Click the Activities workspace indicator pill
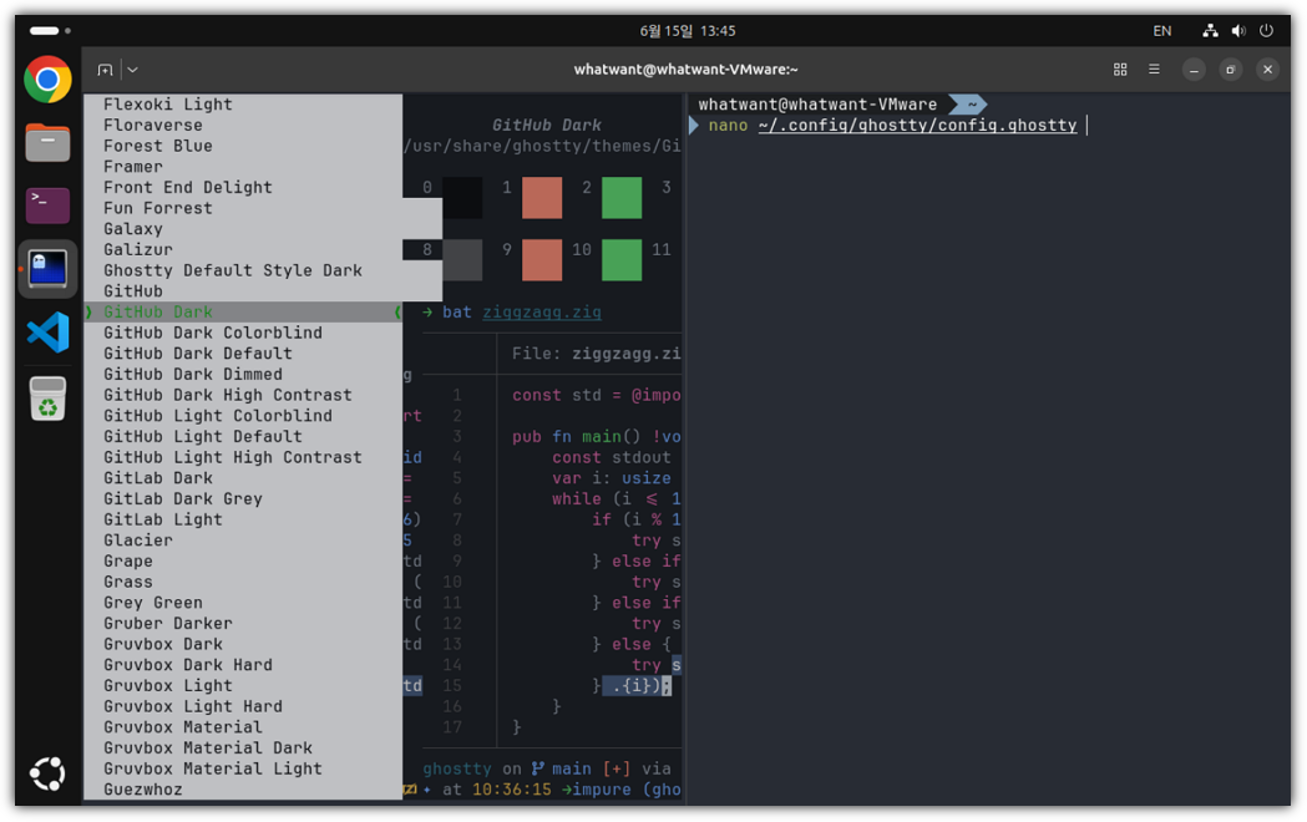The width and height of the screenshot is (1307, 822). pos(50,31)
